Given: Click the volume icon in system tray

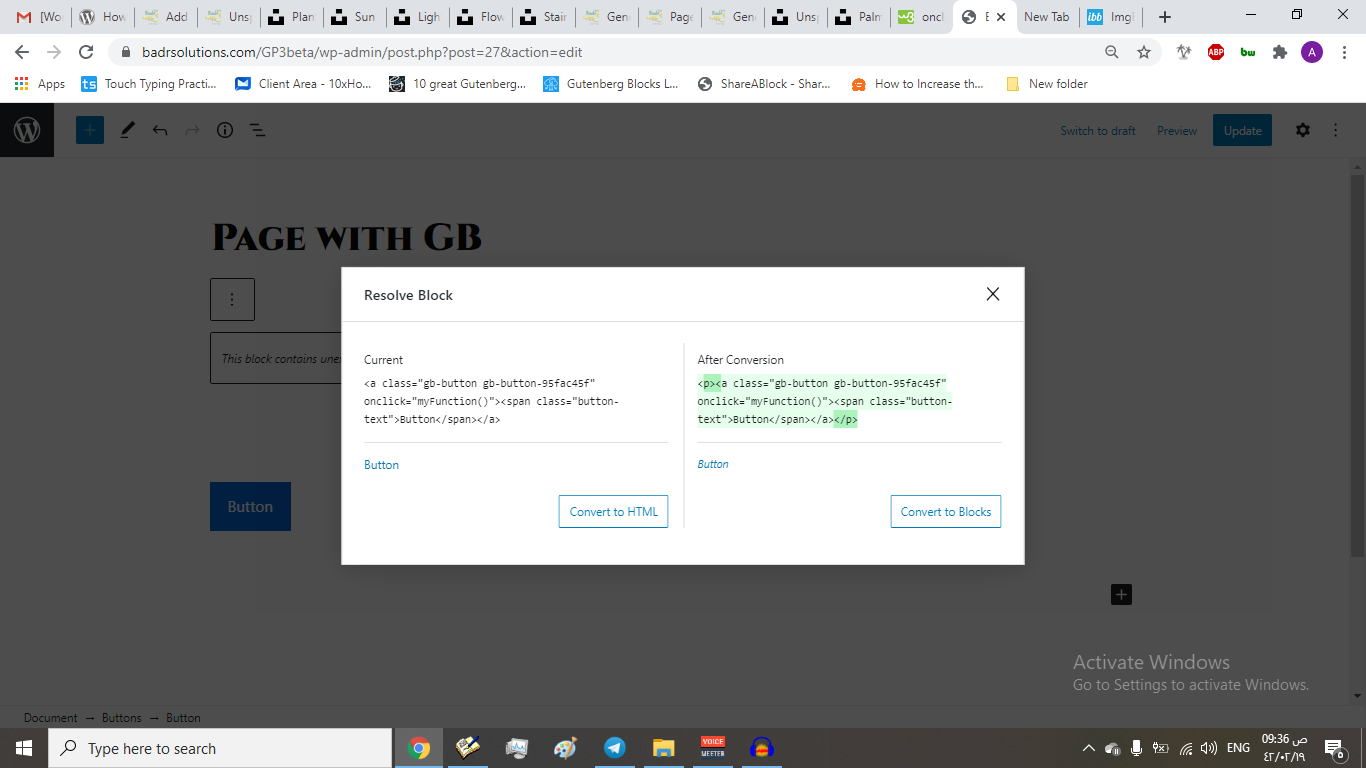Looking at the screenshot, I should pos(1209,748).
